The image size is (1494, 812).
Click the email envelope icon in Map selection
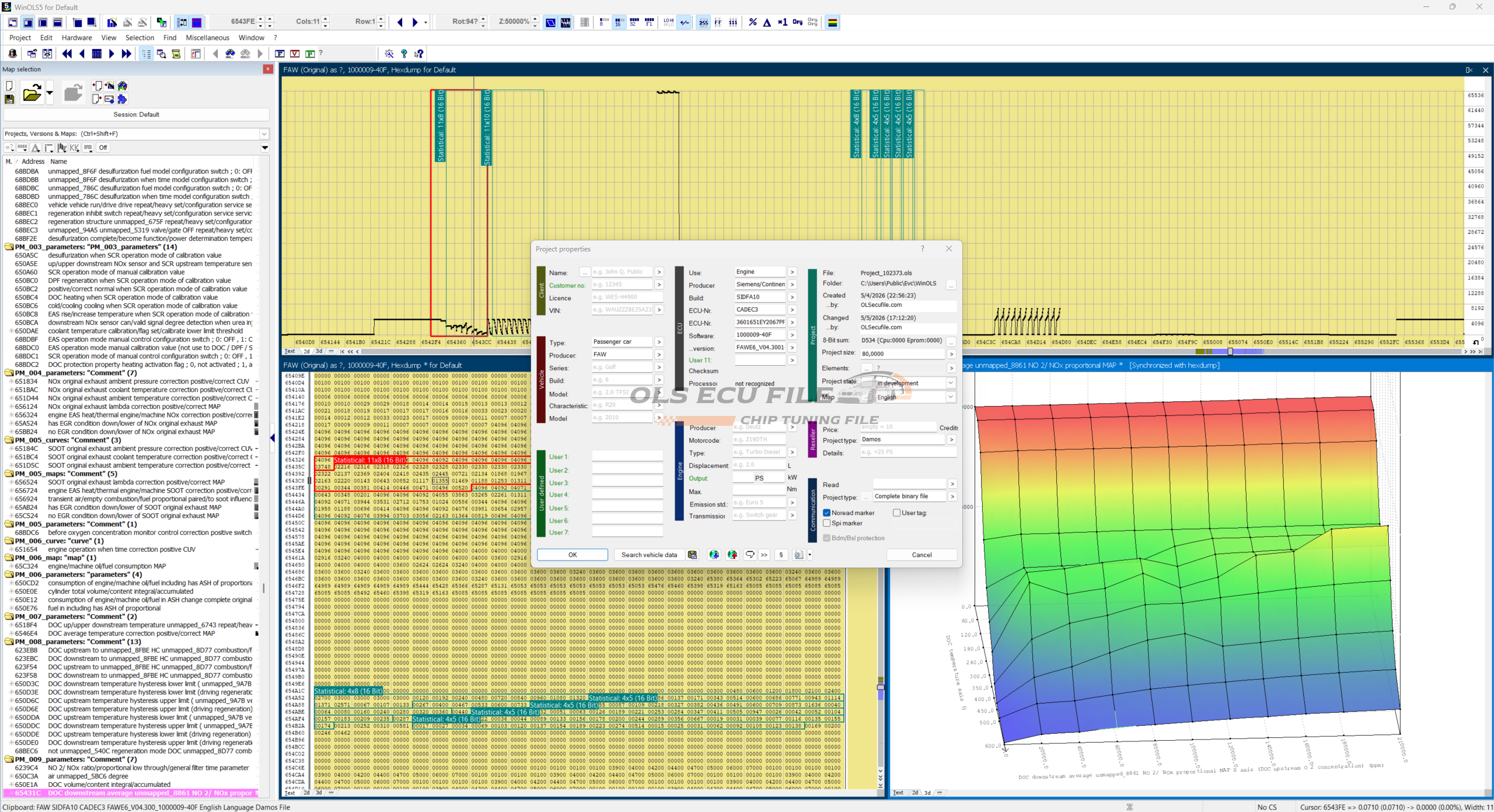pos(109,99)
